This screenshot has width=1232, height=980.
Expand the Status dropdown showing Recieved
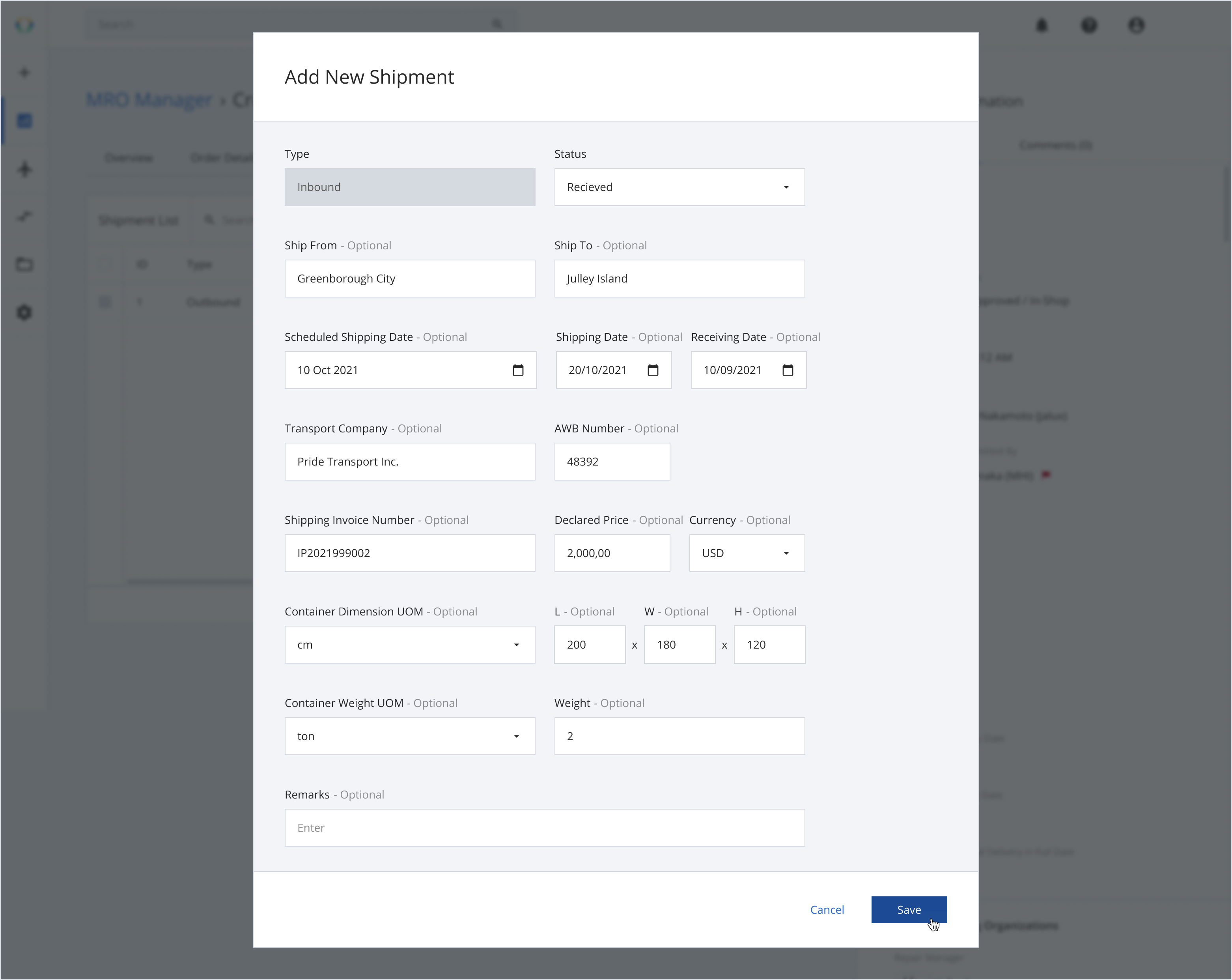(x=679, y=187)
